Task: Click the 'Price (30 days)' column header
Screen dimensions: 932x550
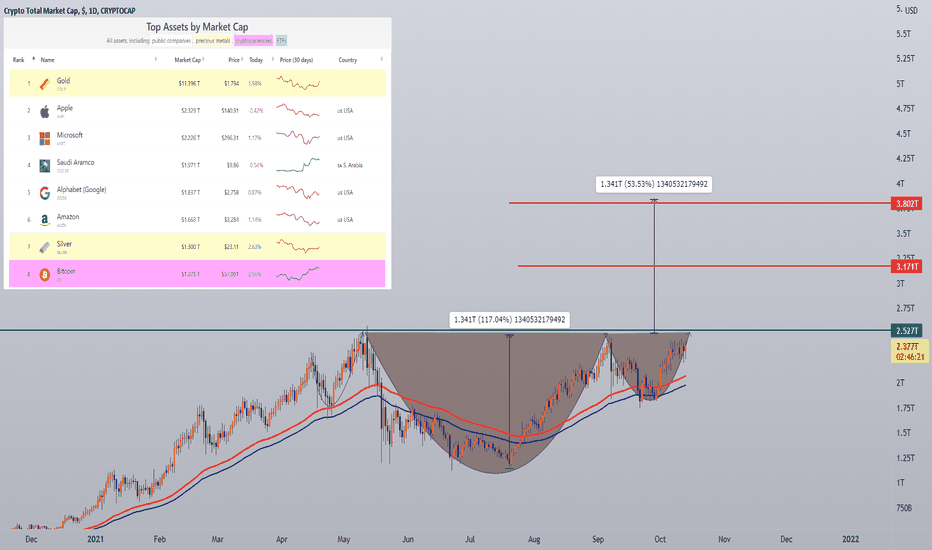Action: [x=296, y=60]
